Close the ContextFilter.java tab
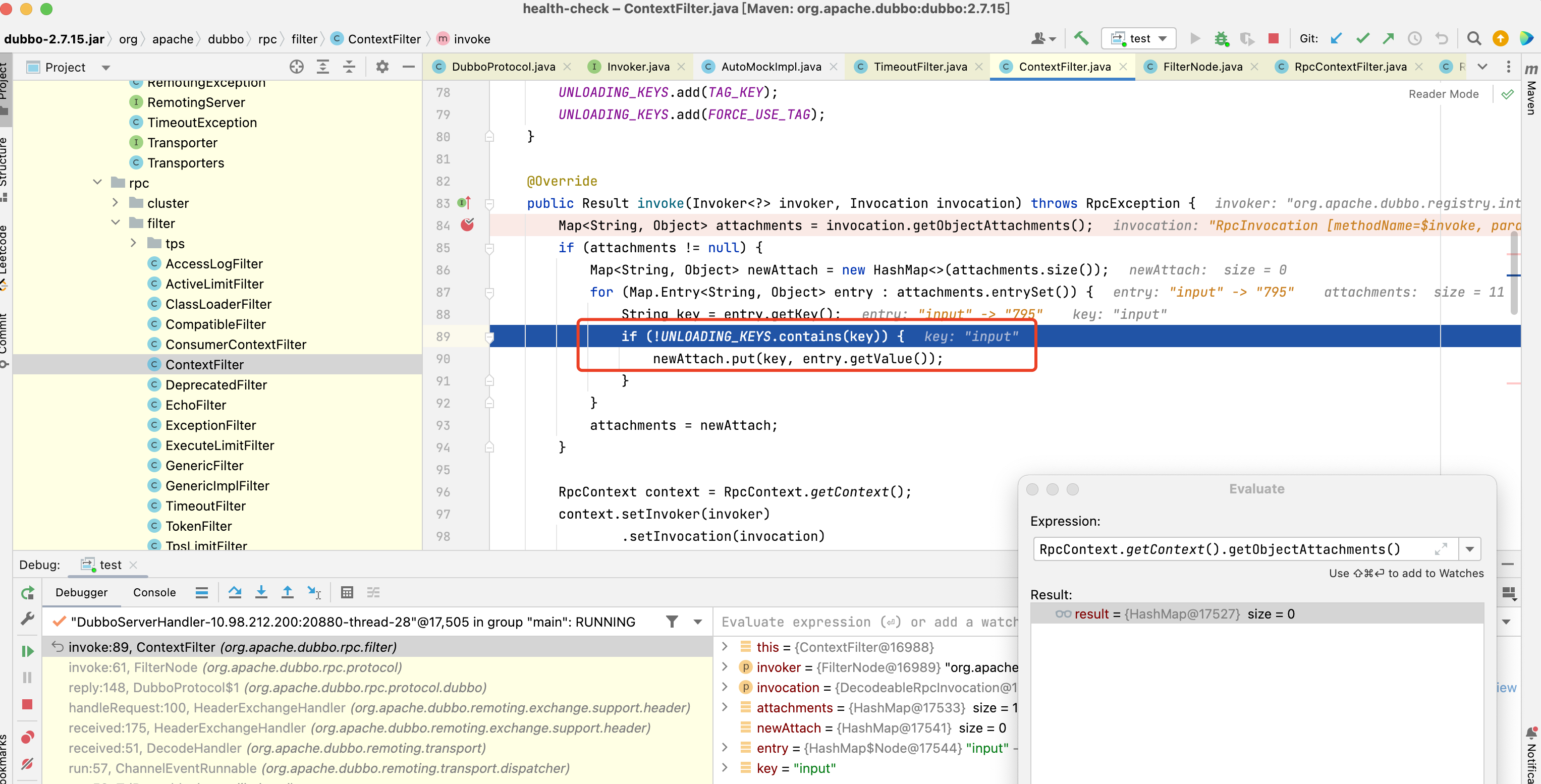This screenshot has width=1541, height=784. (x=1123, y=67)
